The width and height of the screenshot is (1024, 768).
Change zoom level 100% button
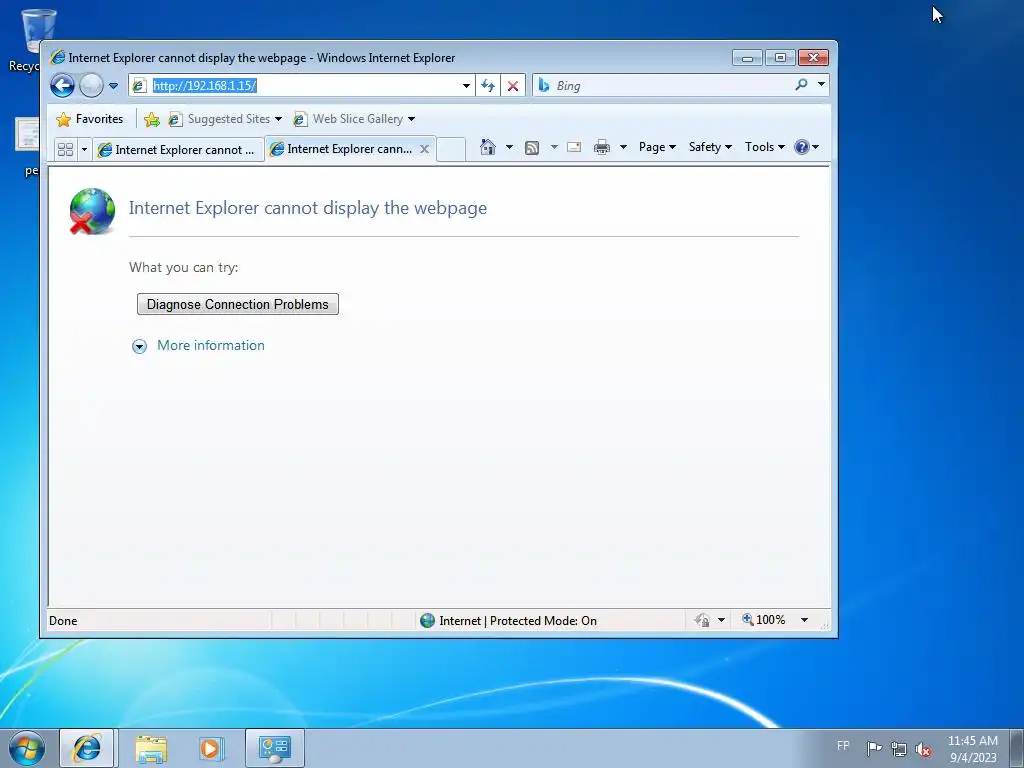(x=763, y=620)
